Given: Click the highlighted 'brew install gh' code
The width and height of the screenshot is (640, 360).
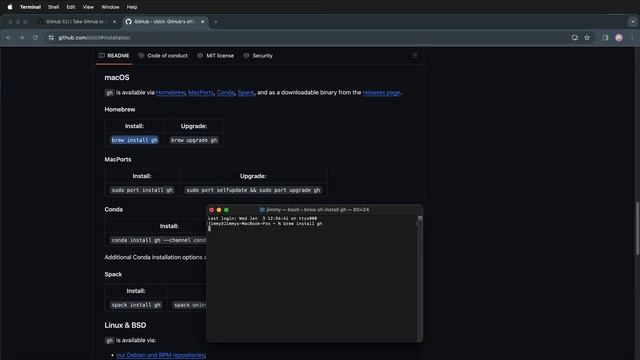Looking at the screenshot, I should (x=134, y=140).
